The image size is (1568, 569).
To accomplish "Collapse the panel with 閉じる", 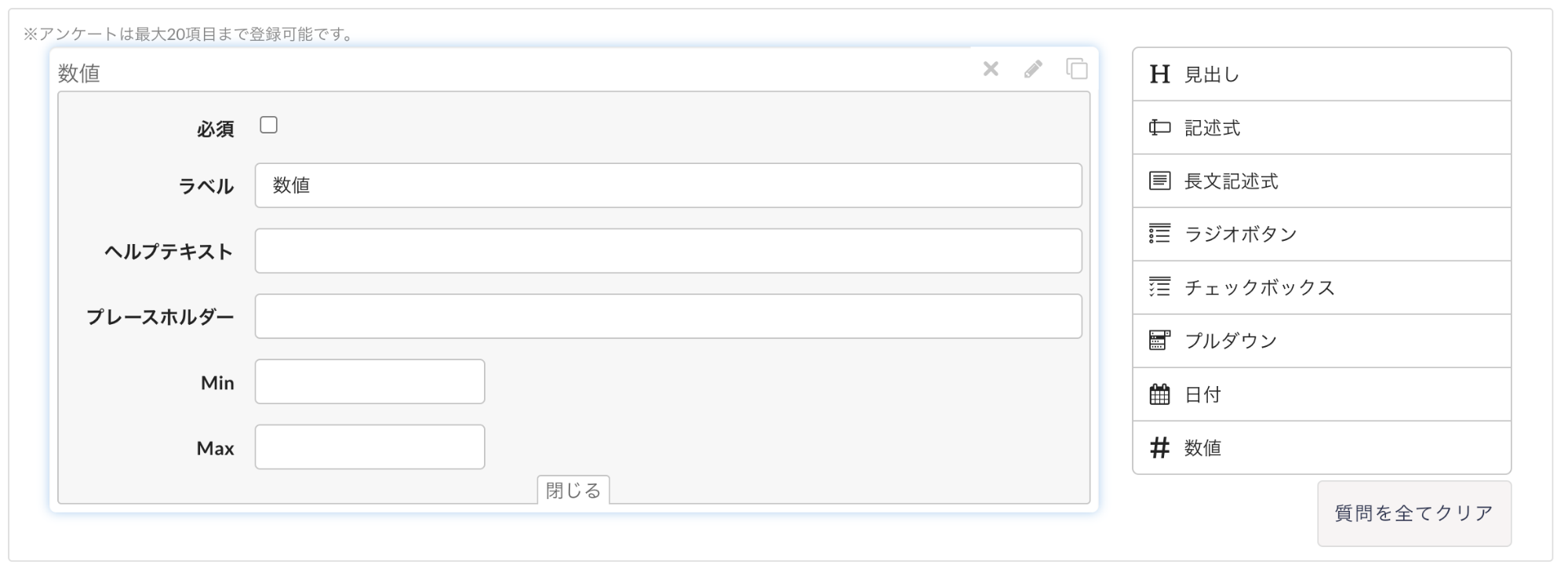I will (x=573, y=490).
